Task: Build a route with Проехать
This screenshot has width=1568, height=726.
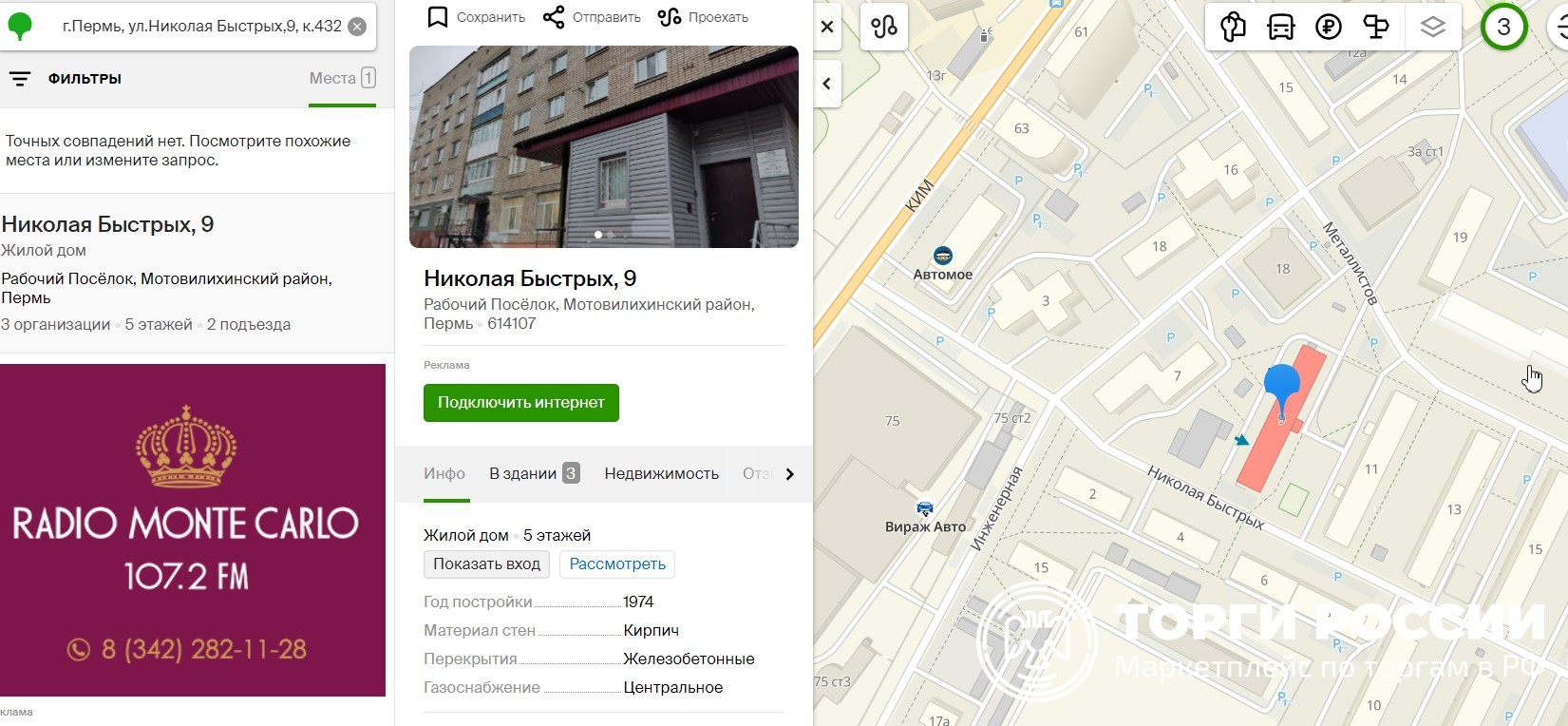Action: click(670, 17)
